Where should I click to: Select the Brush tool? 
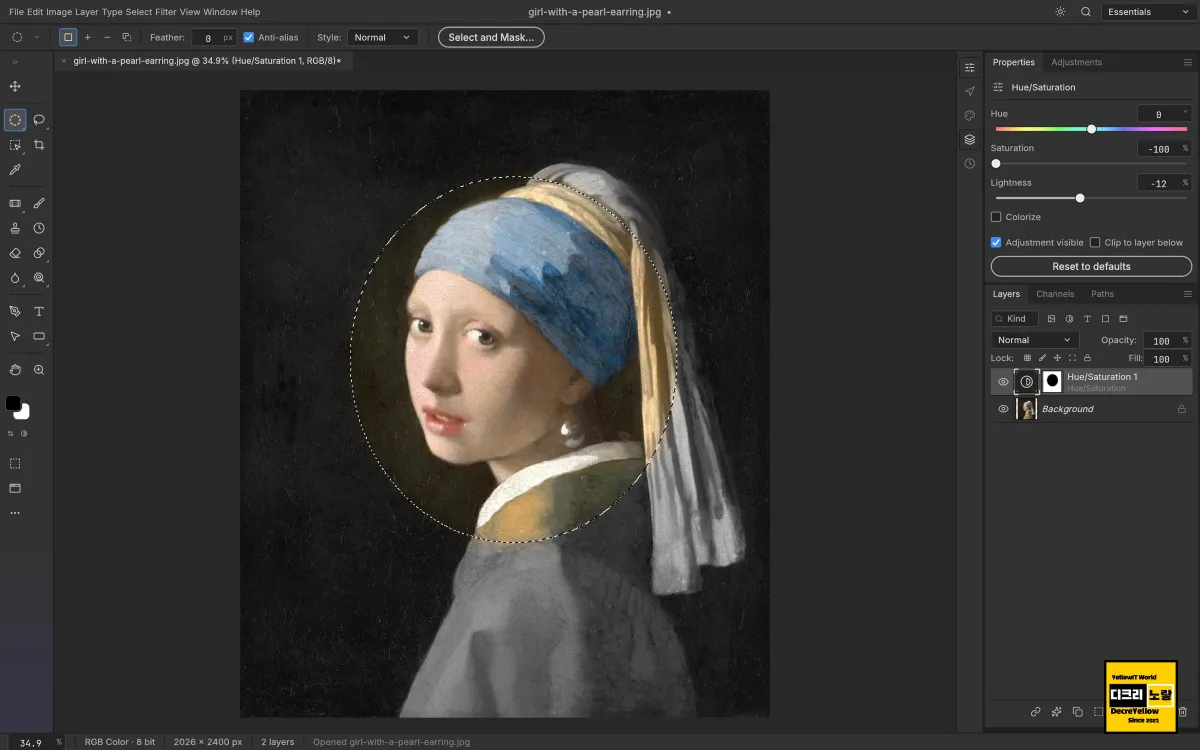(39, 203)
